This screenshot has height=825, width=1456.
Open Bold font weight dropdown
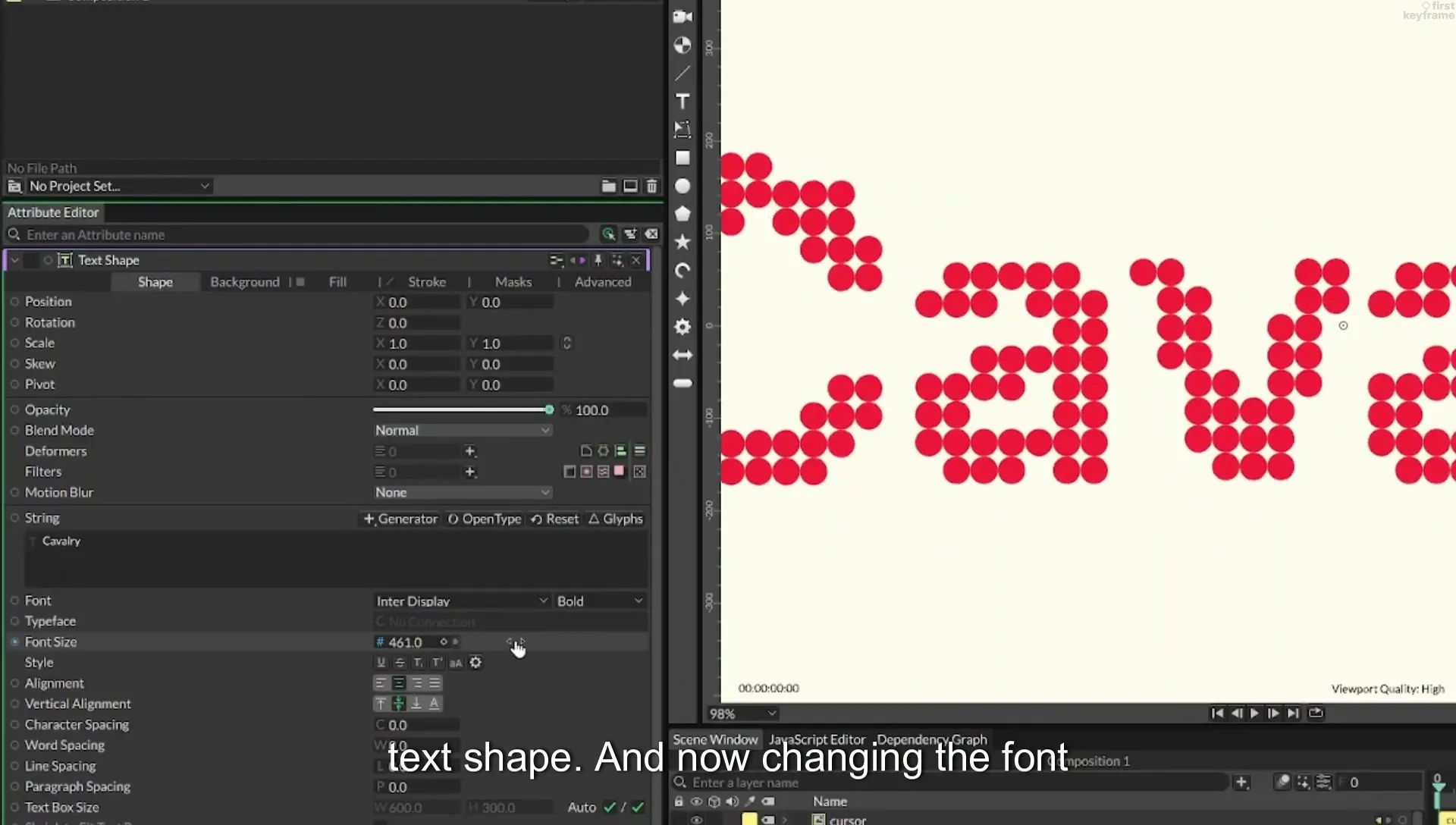[x=600, y=601]
